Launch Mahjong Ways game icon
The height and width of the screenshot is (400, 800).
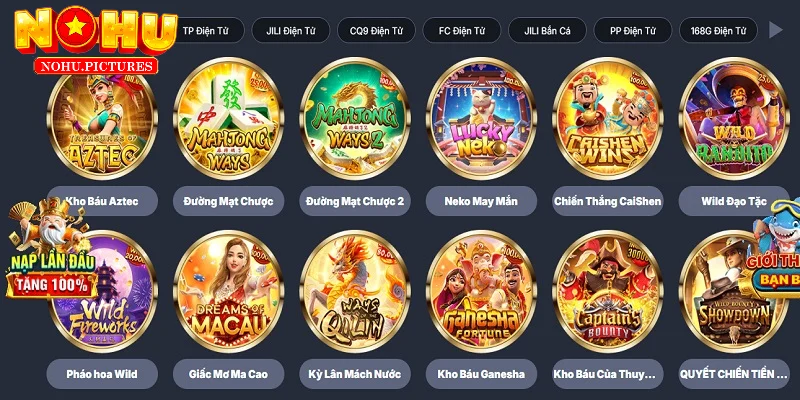click(x=229, y=119)
